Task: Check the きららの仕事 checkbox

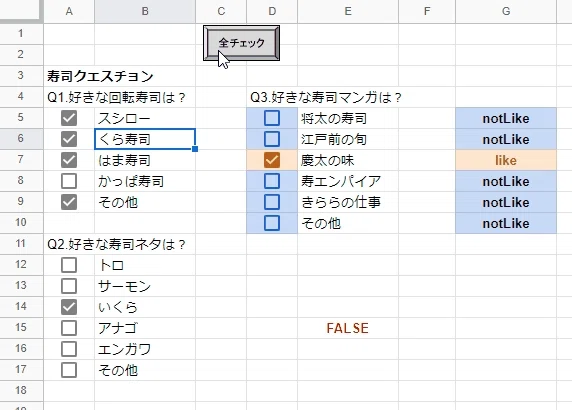Action: (x=272, y=202)
